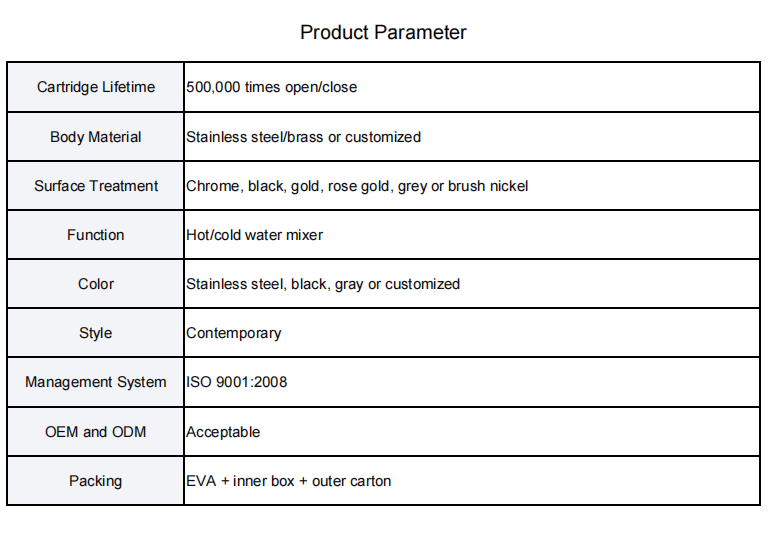Click the Product Parameter heading

pyautogui.click(x=383, y=32)
